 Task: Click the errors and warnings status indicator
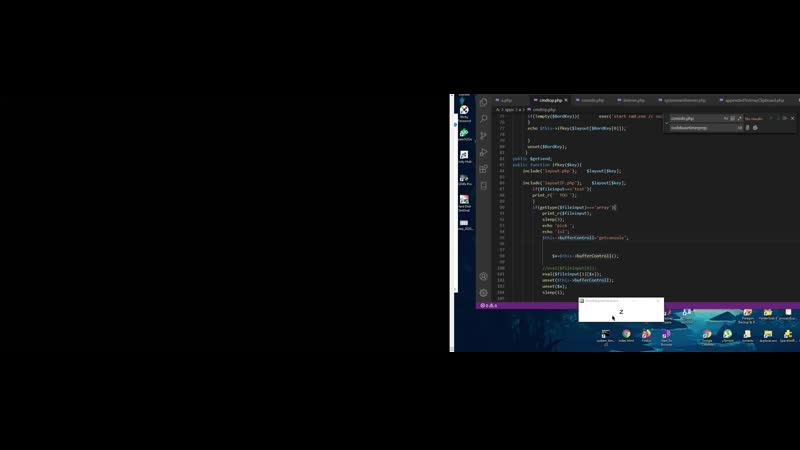488,306
